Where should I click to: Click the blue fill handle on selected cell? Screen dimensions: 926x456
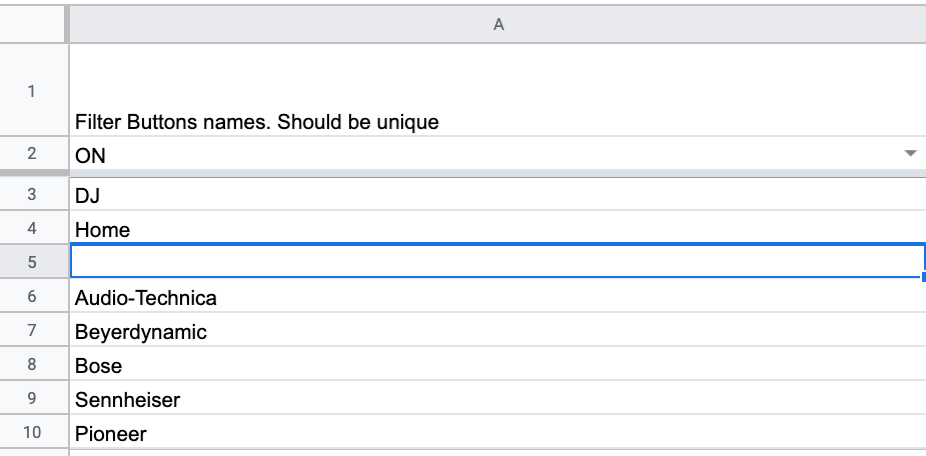pyautogui.click(x=923, y=277)
